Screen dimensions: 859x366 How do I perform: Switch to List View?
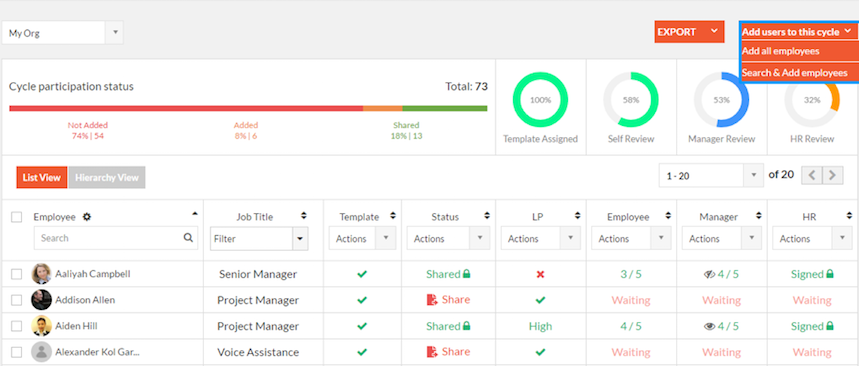pos(42,178)
